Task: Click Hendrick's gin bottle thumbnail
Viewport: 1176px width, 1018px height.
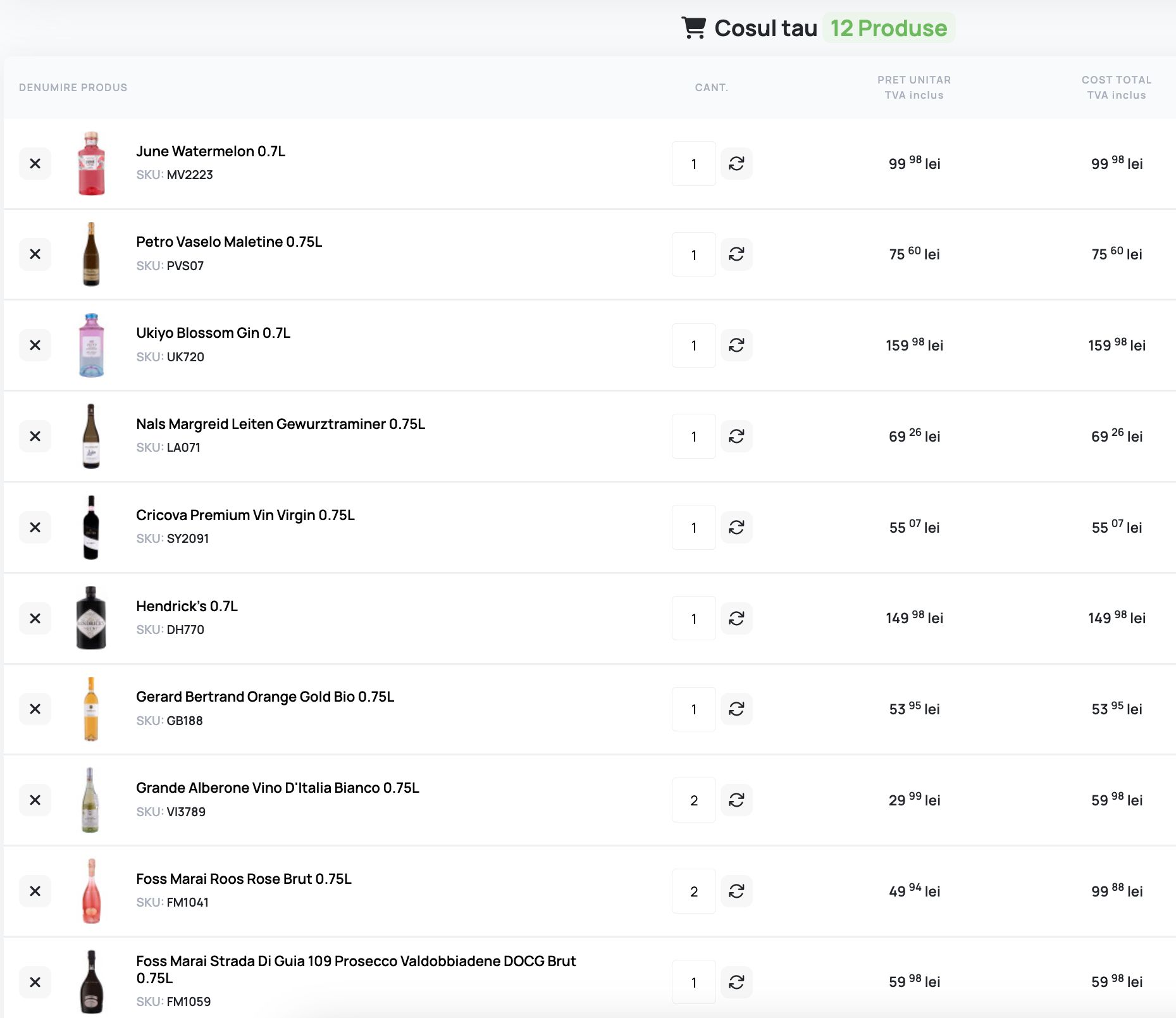Action: click(x=91, y=618)
